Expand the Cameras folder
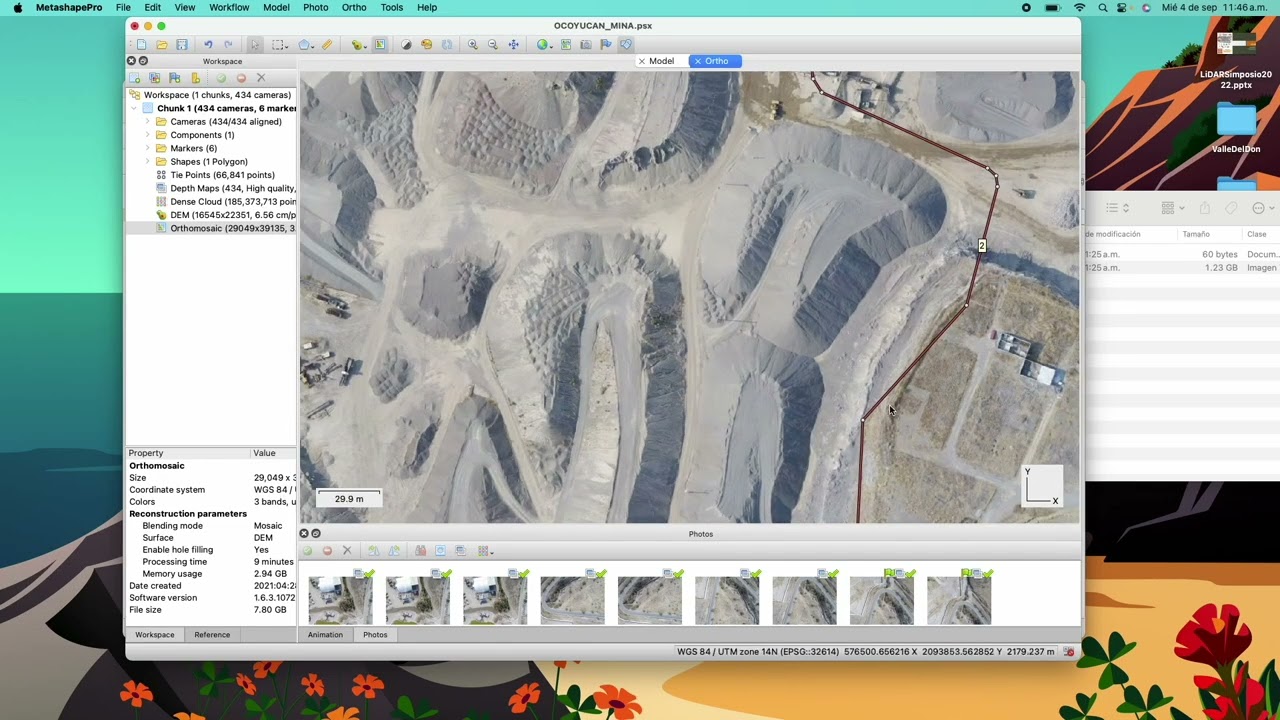This screenshot has height=720, width=1280. point(148,122)
